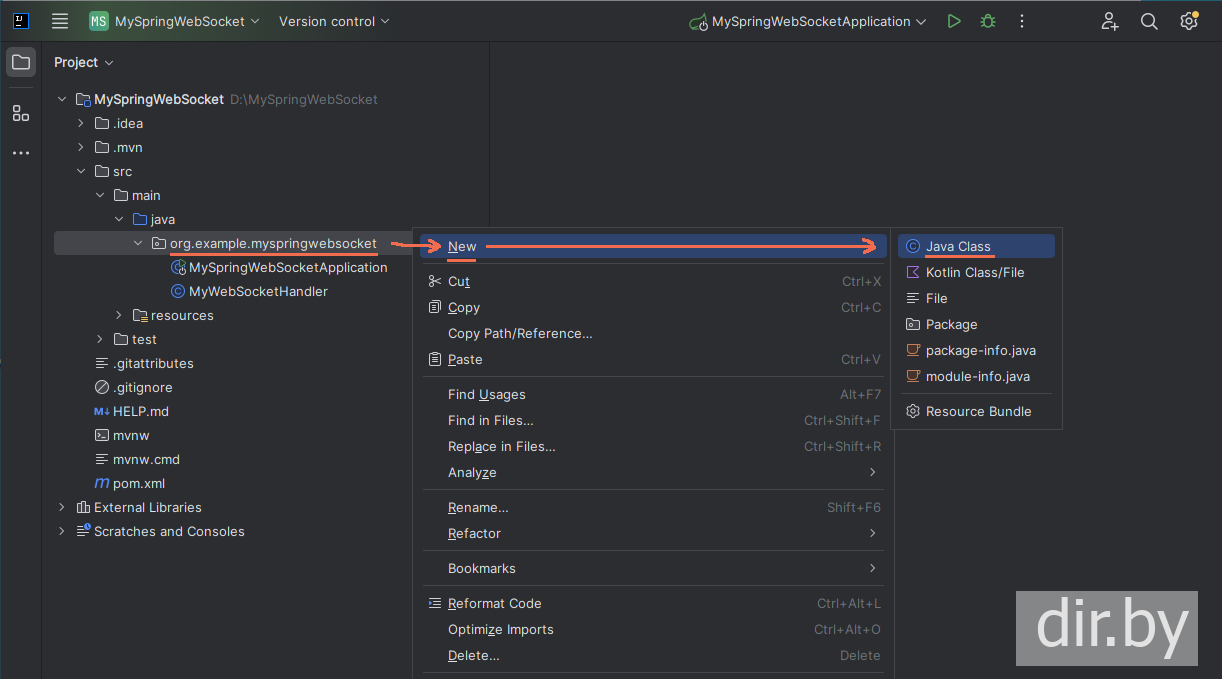This screenshot has width=1222, height=679.
Task: Open Search Everywhere magnifier icon
Action: coord(1149,21)
